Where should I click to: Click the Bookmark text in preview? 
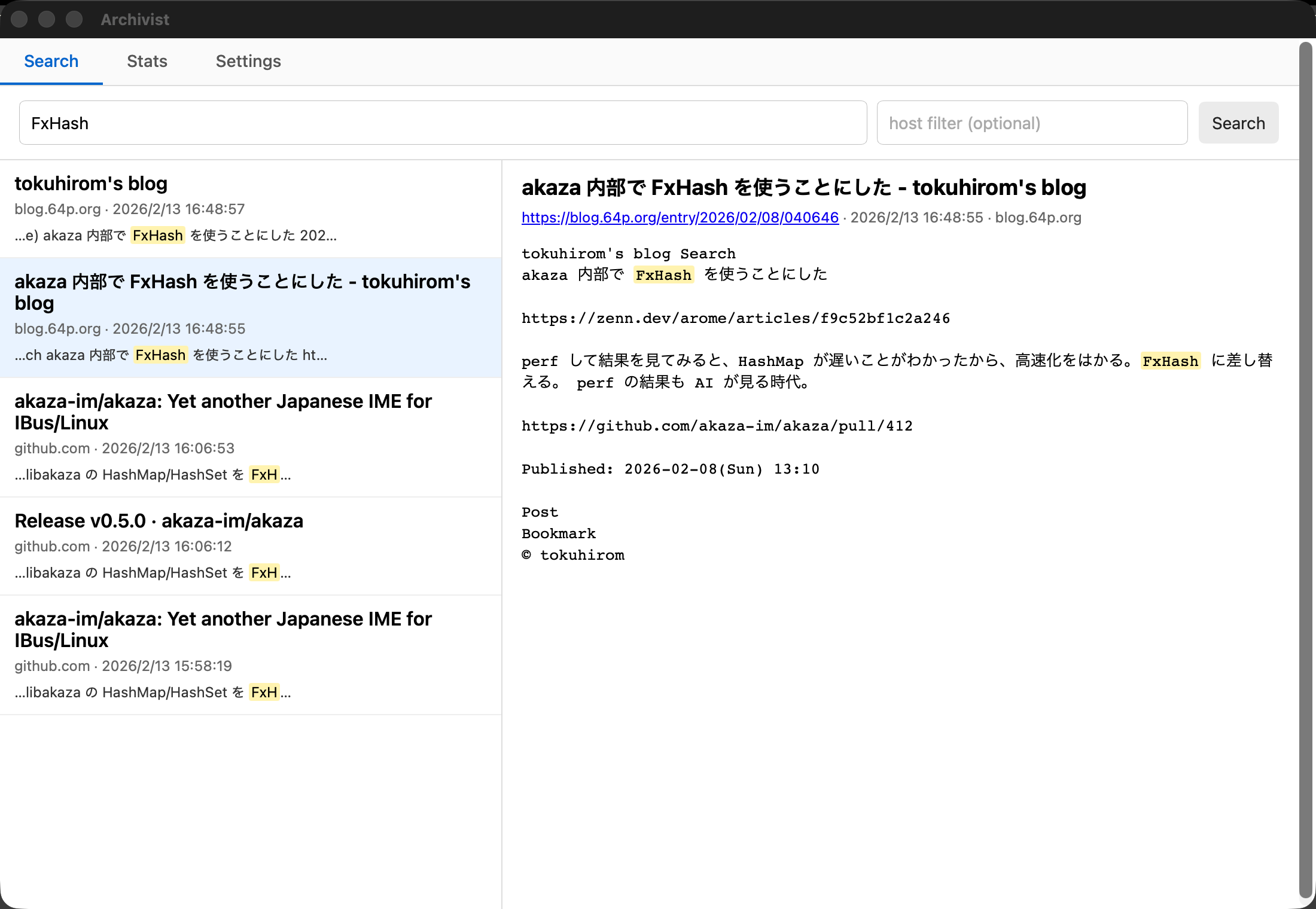(558, 533)
